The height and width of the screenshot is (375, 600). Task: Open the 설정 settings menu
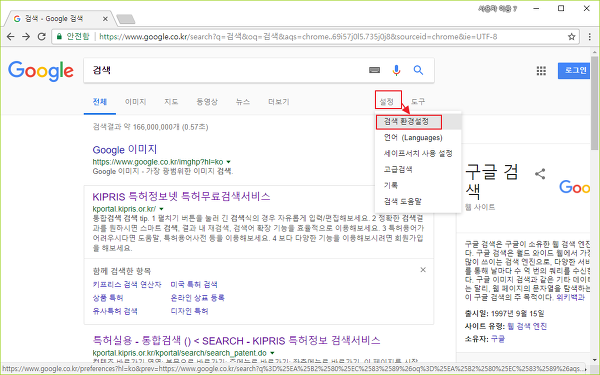coord(386,101)
